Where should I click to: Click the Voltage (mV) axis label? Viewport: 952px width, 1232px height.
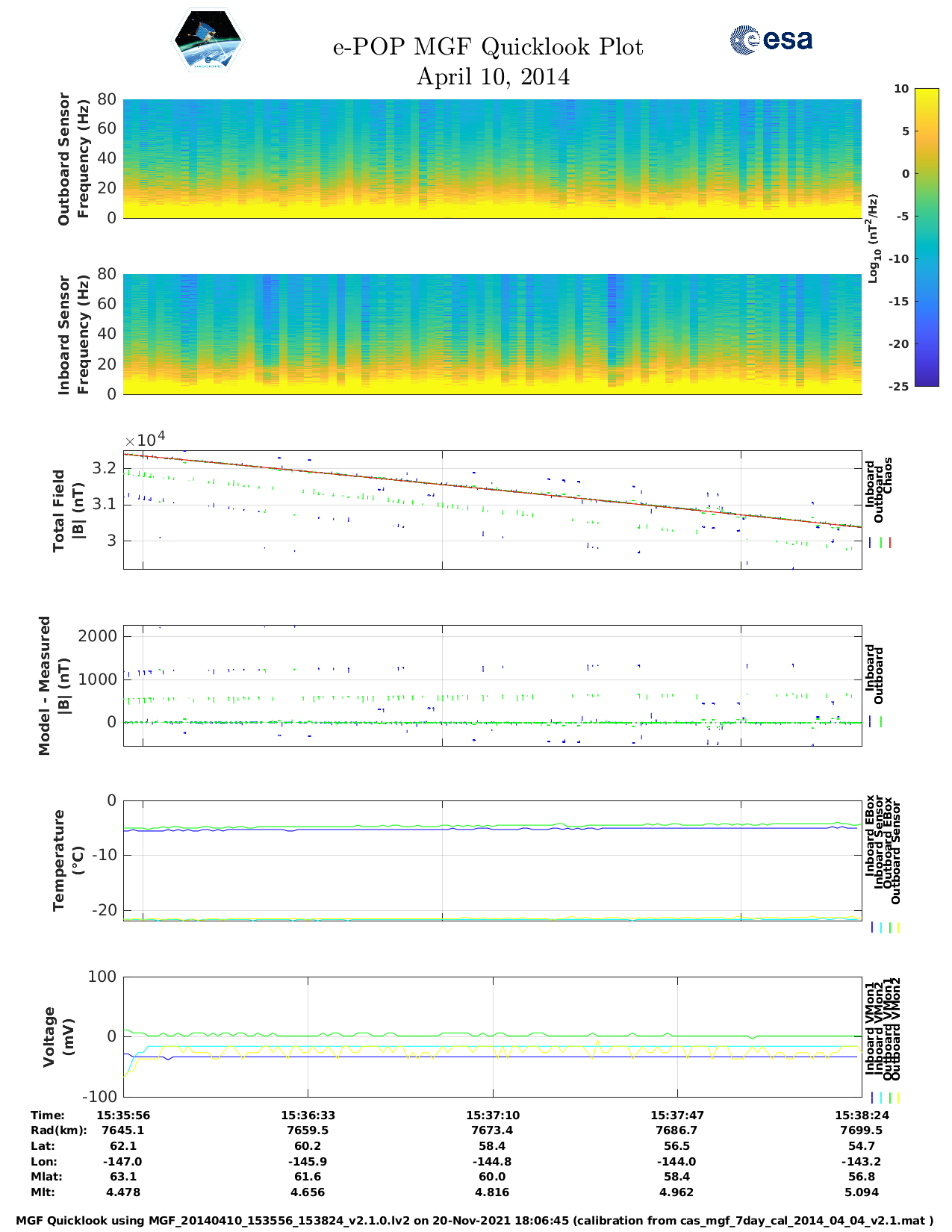coord(59,1036)
